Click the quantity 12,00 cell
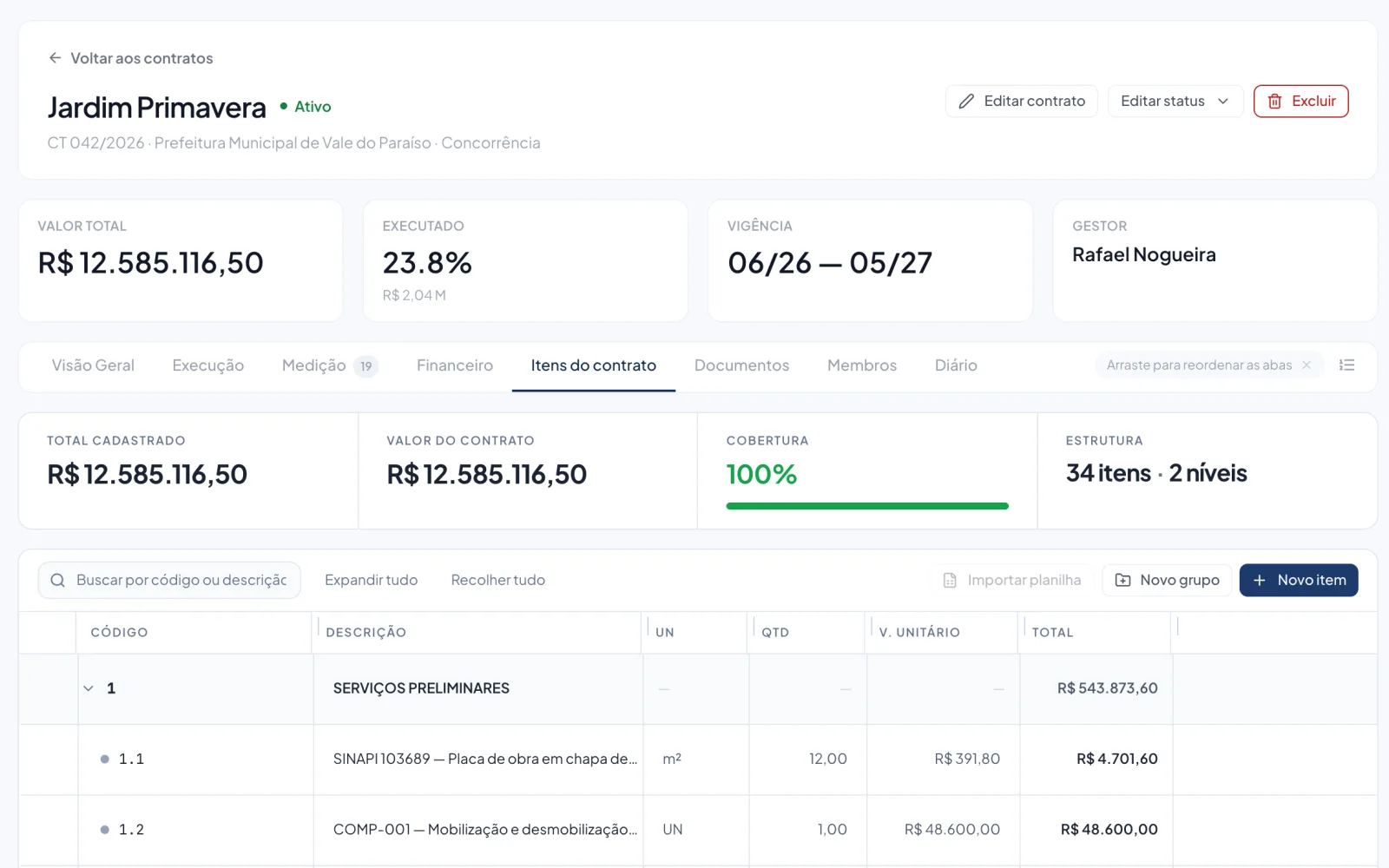The height and width of the screenshot is (868, 1389). pyautogui.click(x=828, y=759)
